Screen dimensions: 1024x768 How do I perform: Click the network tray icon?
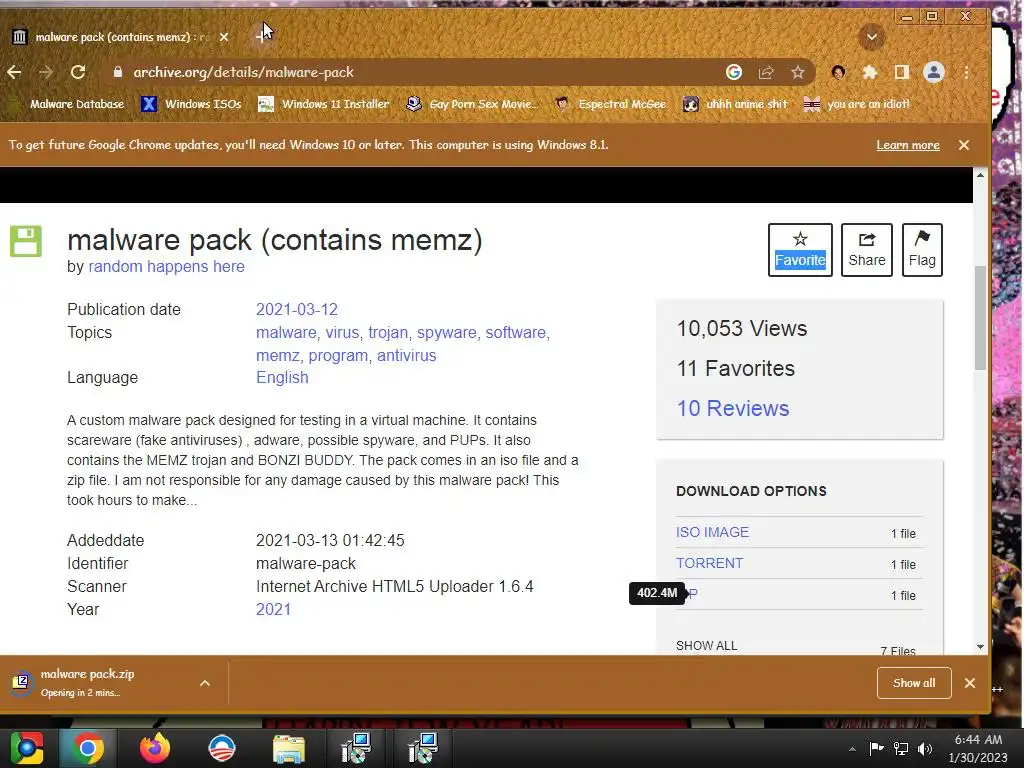click(901, 749)
